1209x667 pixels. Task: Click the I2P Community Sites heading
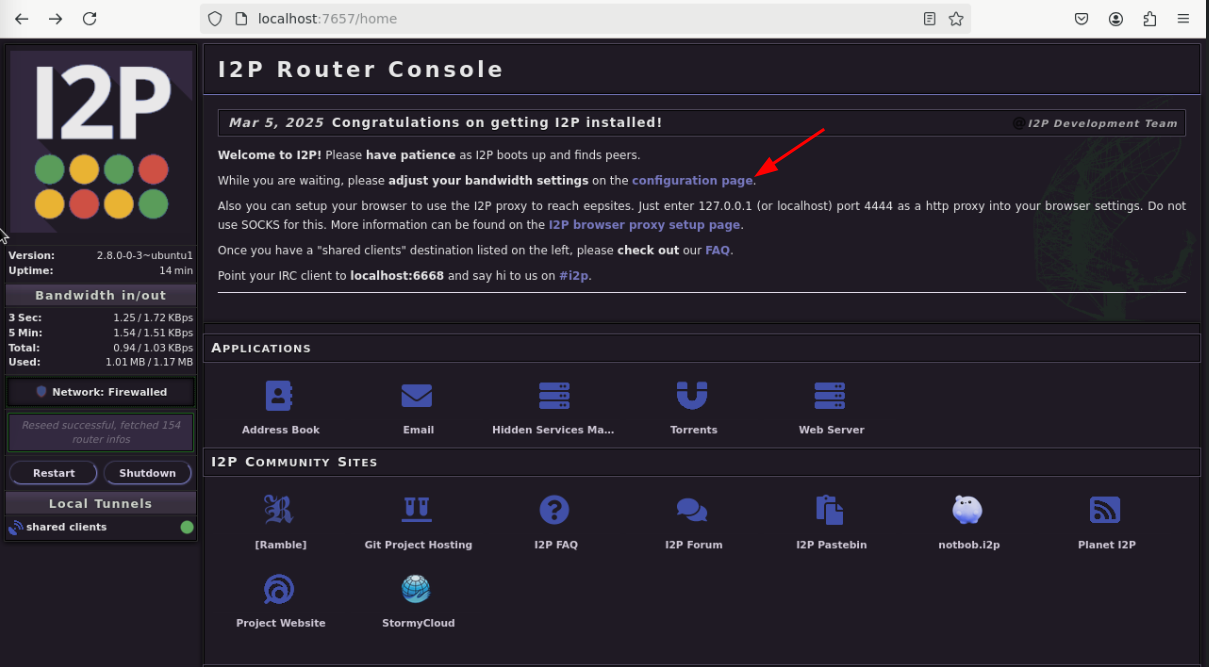click(294, 462)
